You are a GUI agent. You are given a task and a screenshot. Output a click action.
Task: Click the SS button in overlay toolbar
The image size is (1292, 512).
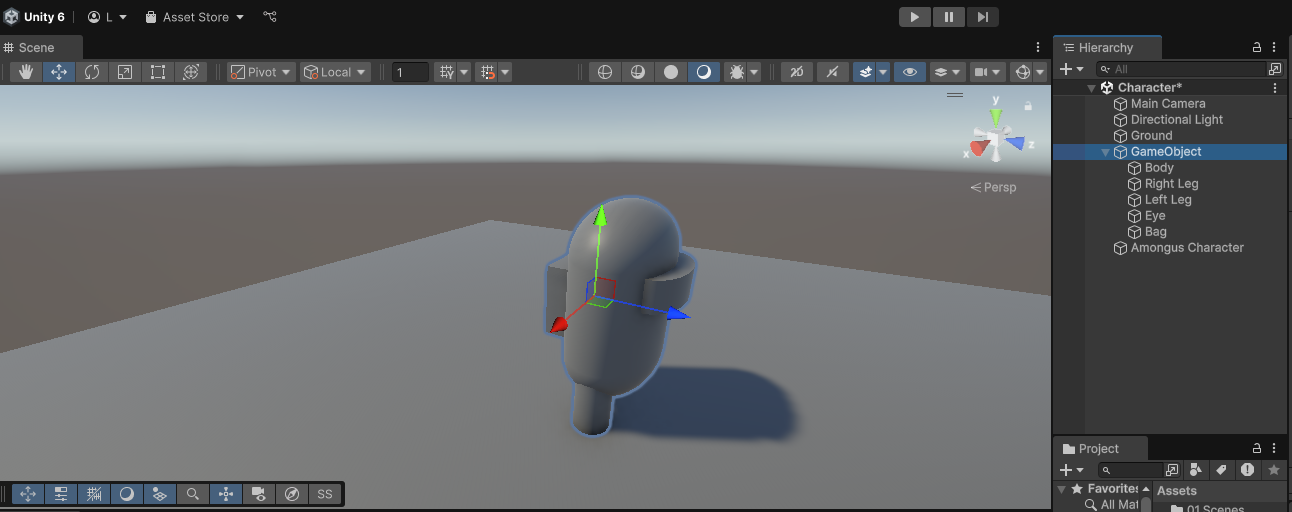click(325, 494)
